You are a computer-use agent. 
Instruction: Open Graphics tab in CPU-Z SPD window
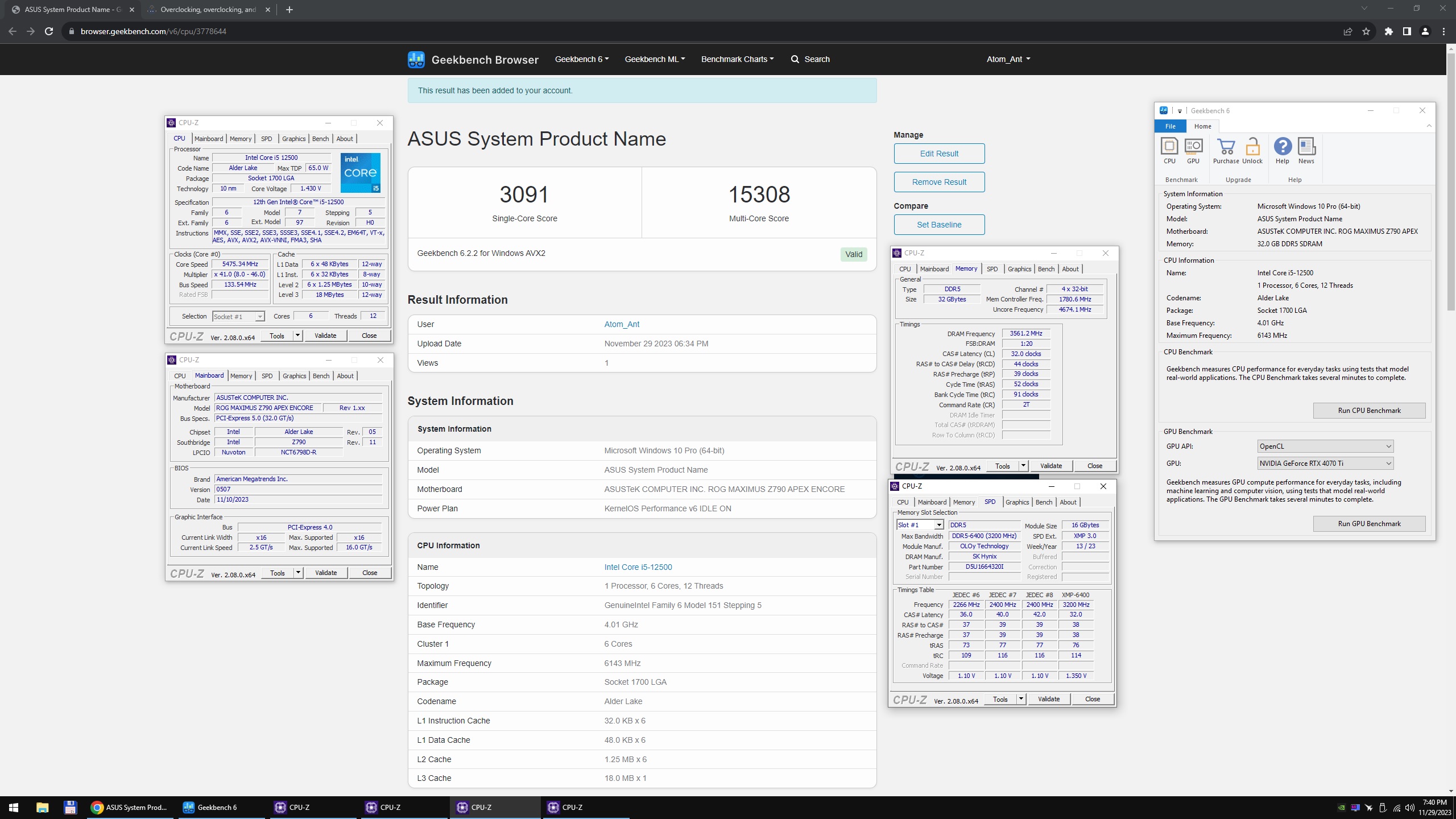(1017, 502)
